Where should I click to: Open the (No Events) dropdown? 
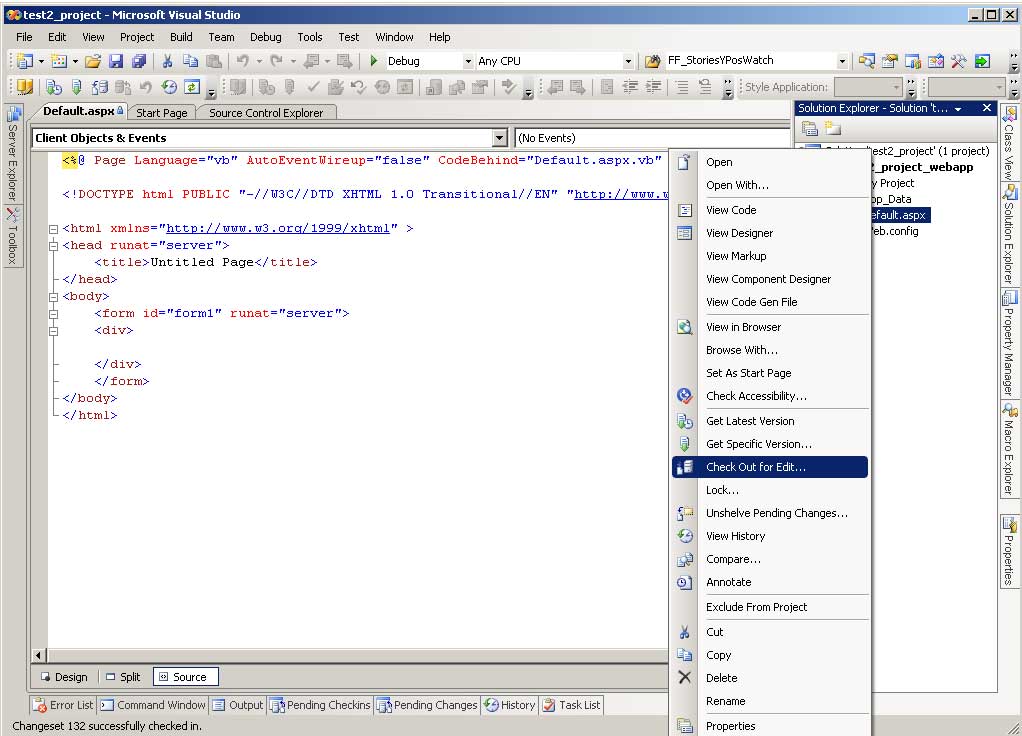[654, 138]
